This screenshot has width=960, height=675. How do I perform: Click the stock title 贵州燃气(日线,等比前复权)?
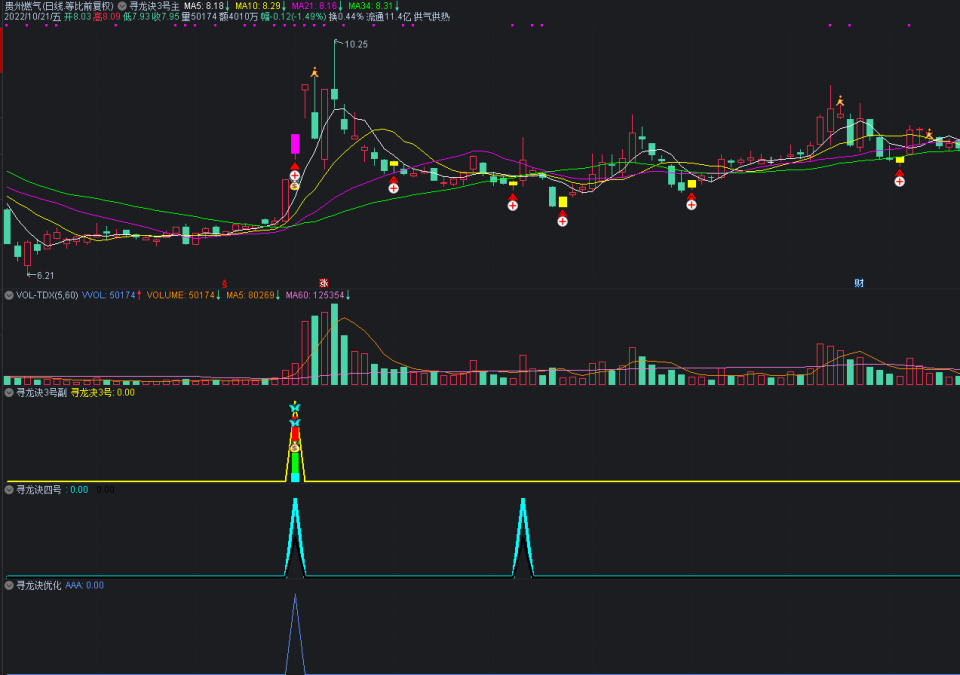click(59, 6)
